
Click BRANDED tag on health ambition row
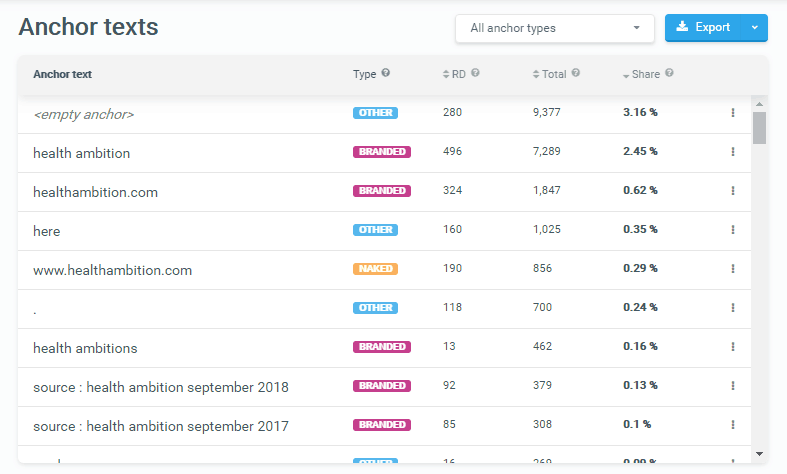(381, 152)
